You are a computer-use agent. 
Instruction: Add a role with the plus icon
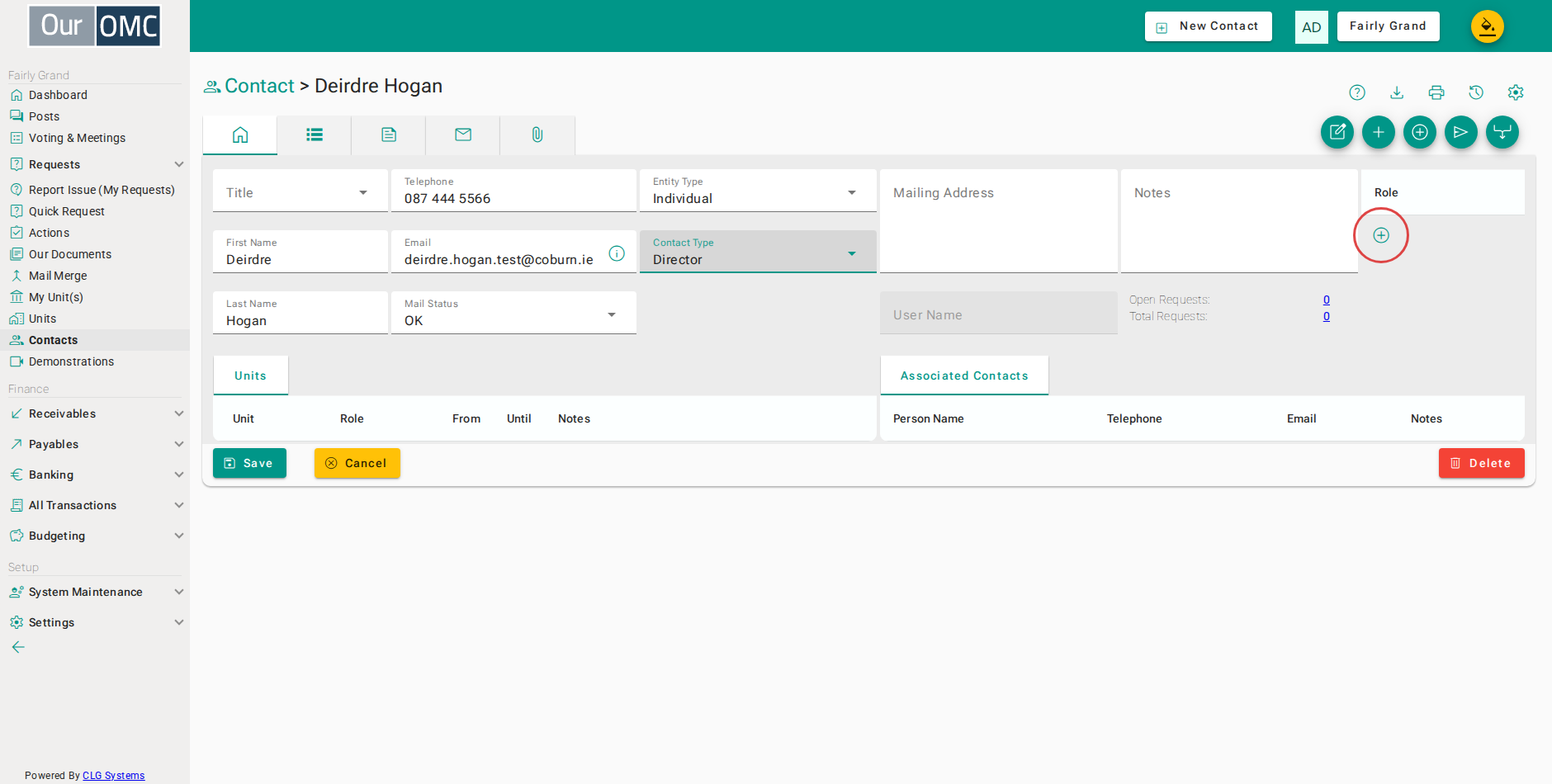(x=1381, y=235)
